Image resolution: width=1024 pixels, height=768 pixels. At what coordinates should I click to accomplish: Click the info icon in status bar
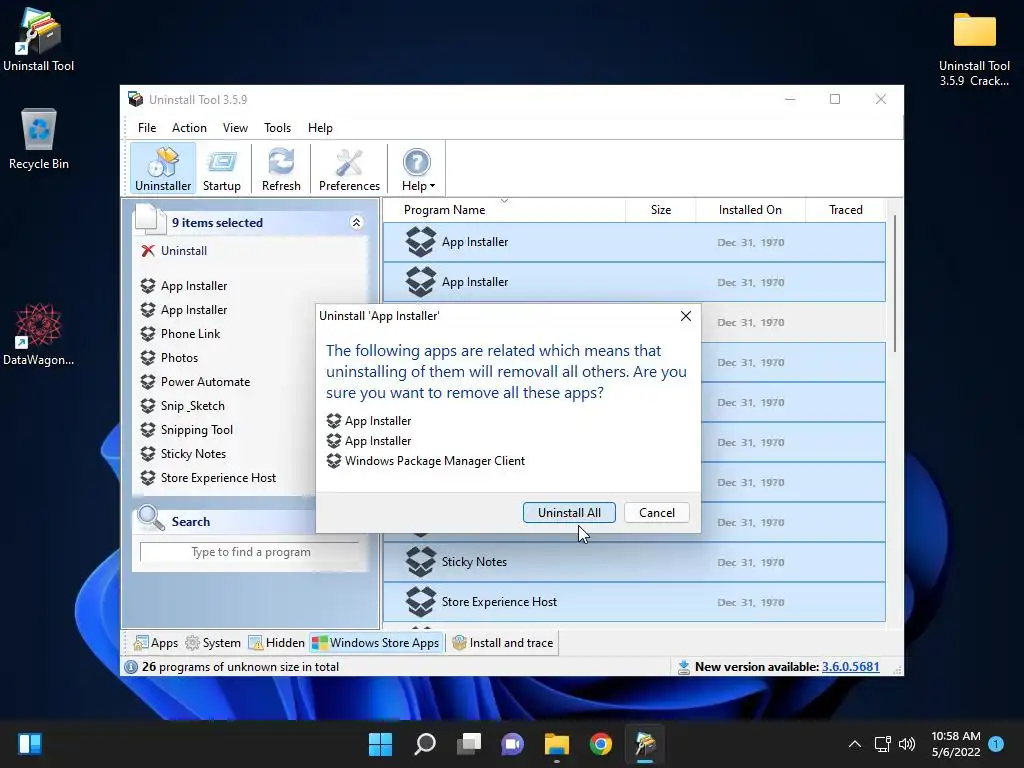[x=131, y=667]
